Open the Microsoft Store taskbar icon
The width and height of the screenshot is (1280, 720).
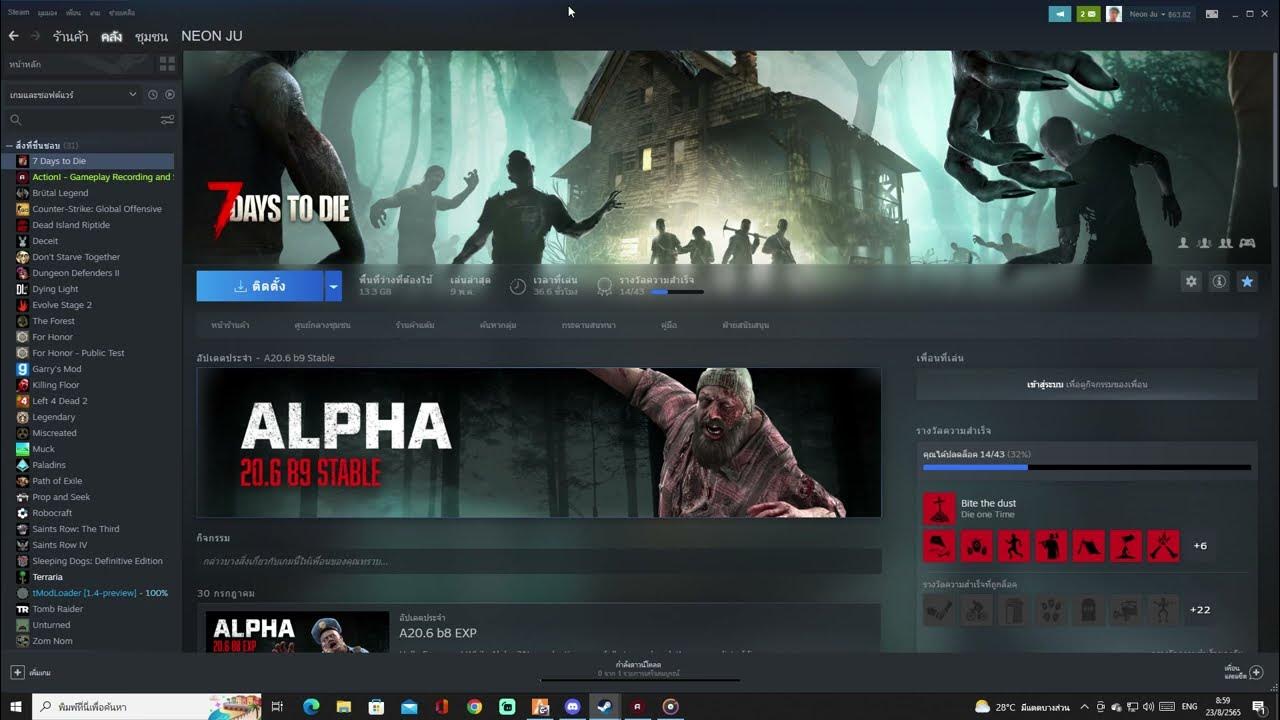pos(376,707)
